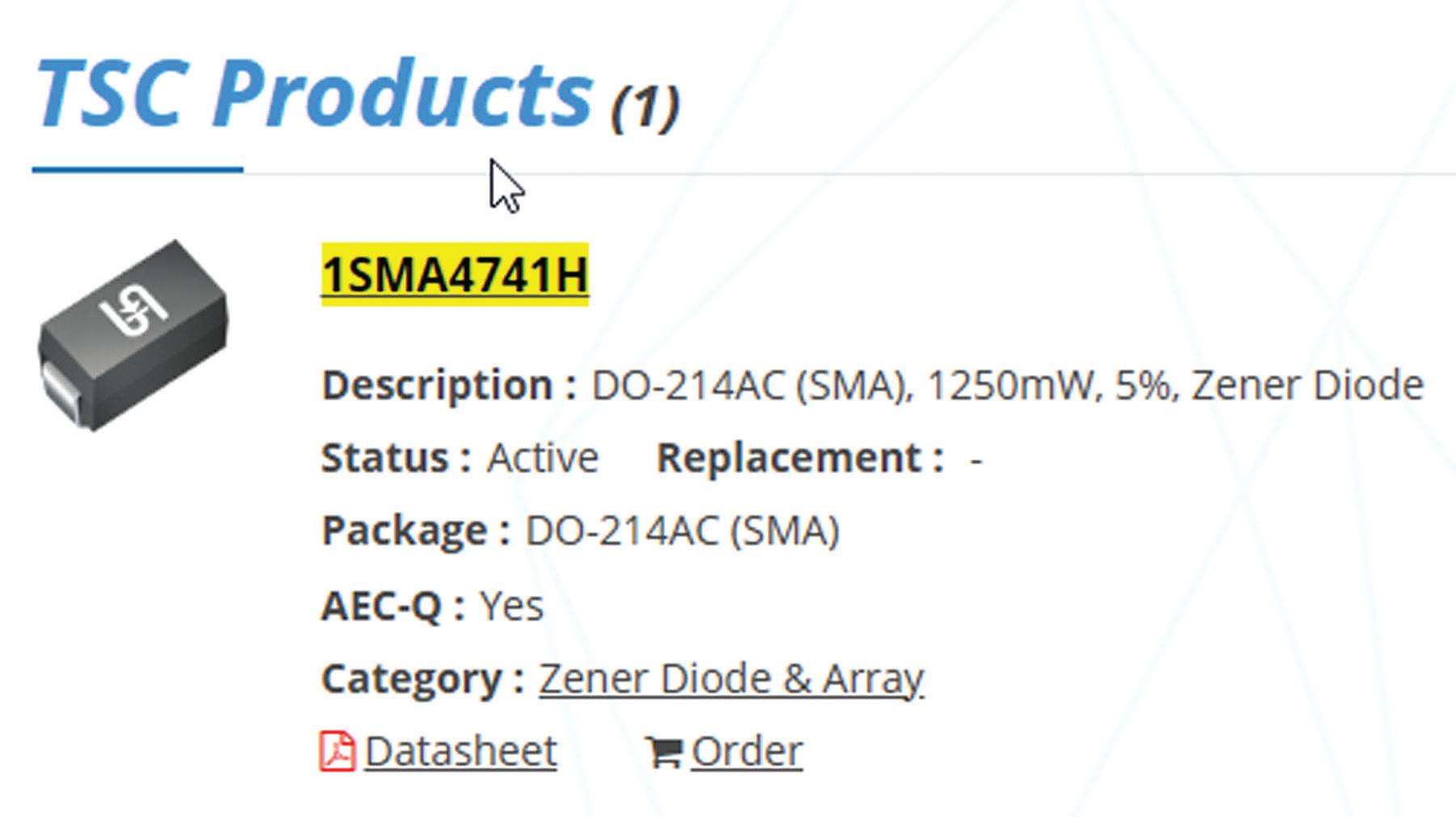Click the Active status value
This screenshot has height=817, width=1456.
[542, 459]
